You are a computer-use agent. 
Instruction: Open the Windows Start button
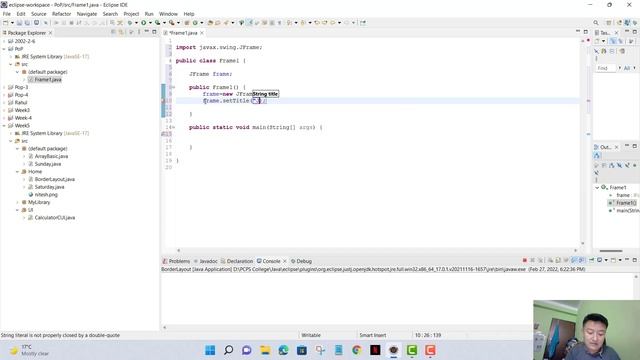210,350
